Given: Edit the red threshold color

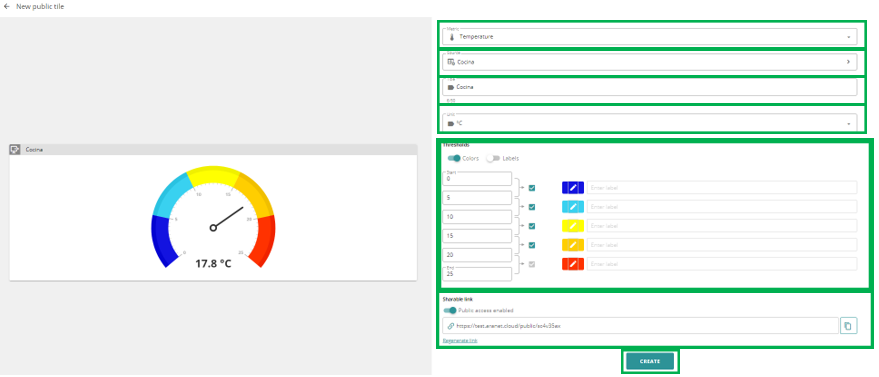Looking at the screenshot, I should (x=572, y=264).
